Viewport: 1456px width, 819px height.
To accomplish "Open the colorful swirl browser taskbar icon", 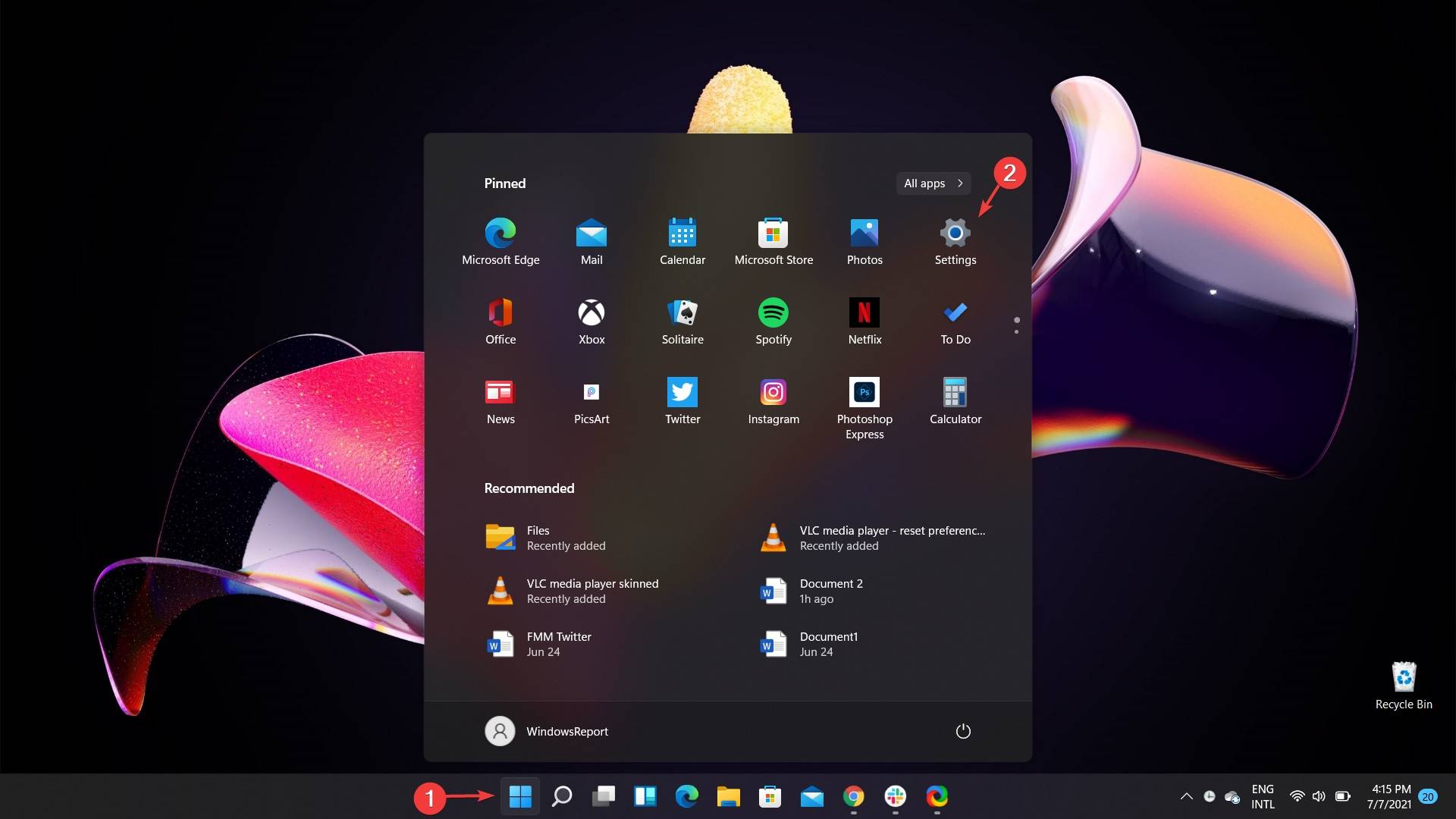I will click(937, 796).
